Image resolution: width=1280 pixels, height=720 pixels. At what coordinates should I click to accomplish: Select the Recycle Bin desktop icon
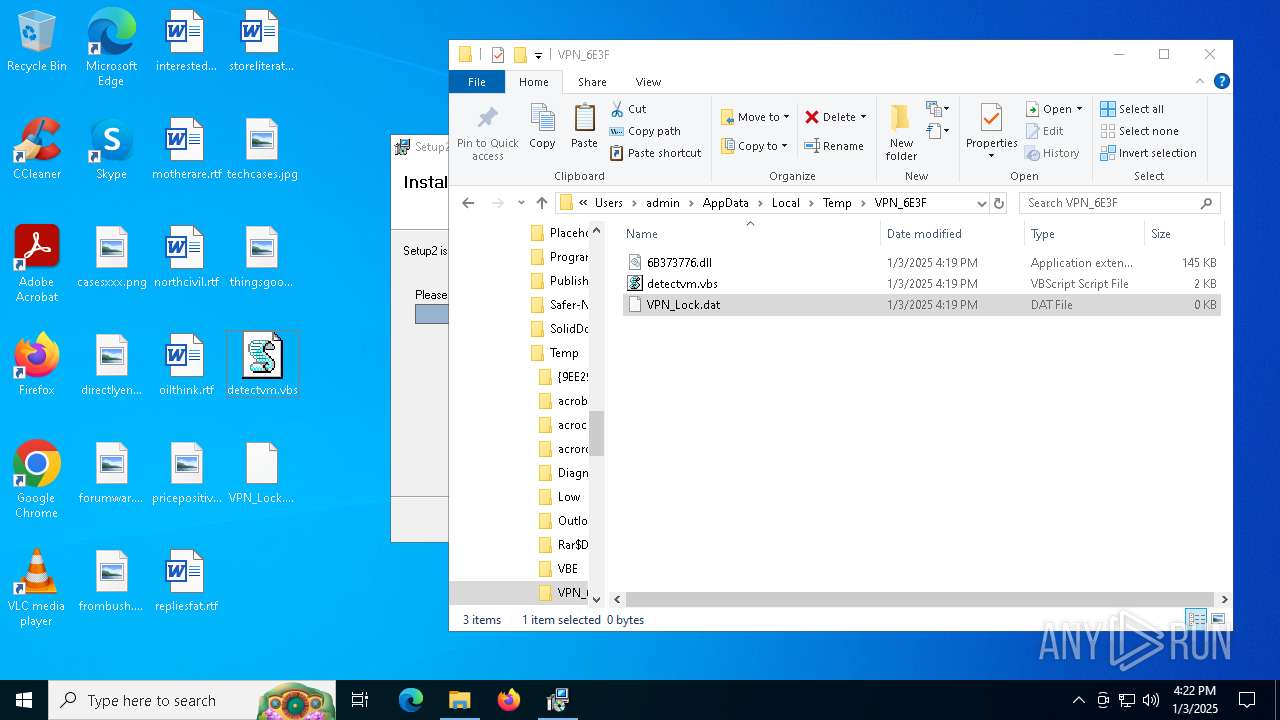pos(37,42)
